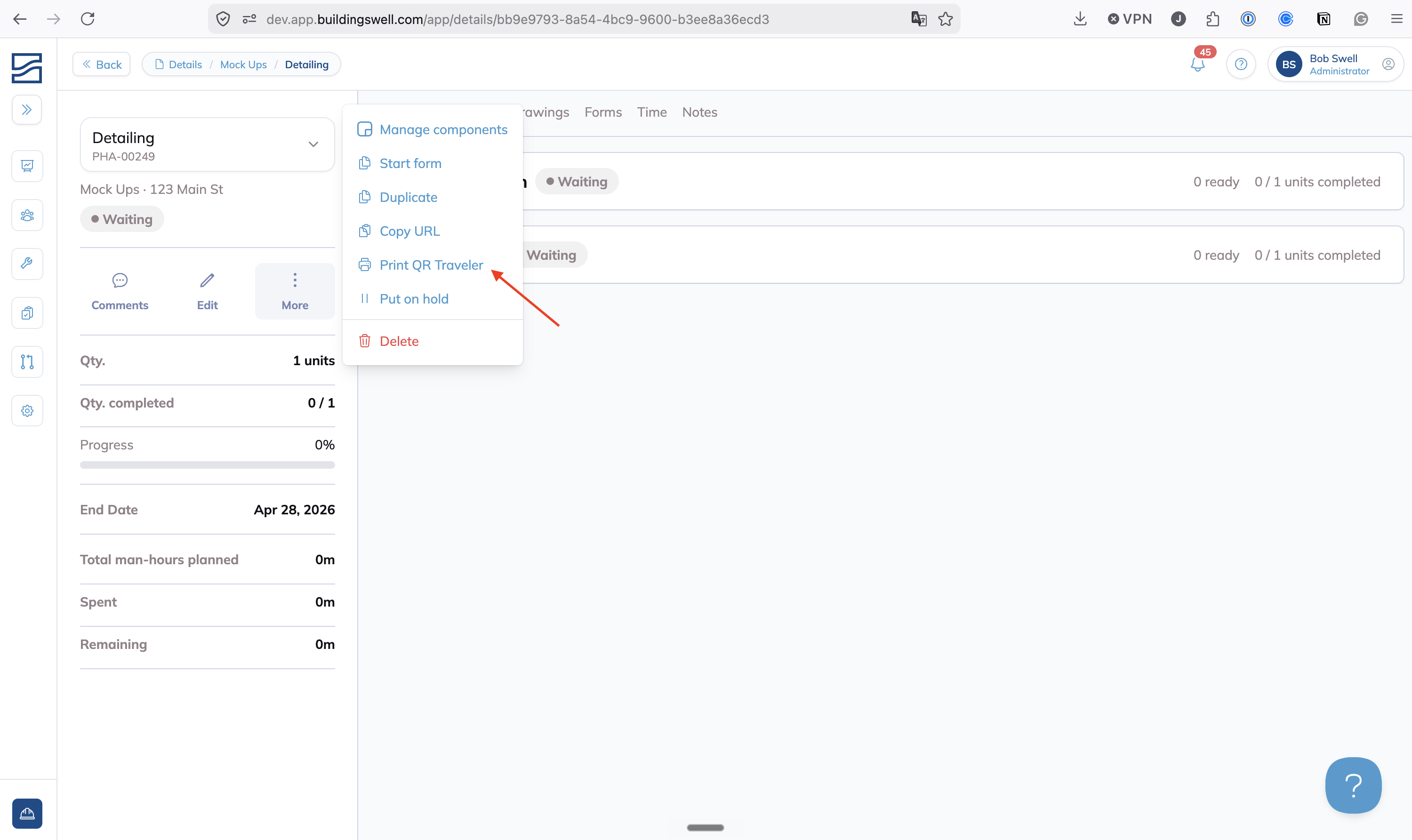Open browser downloads
Image resolution: width=1412 pixels, height=840 pixels.
coord(1080,19)
